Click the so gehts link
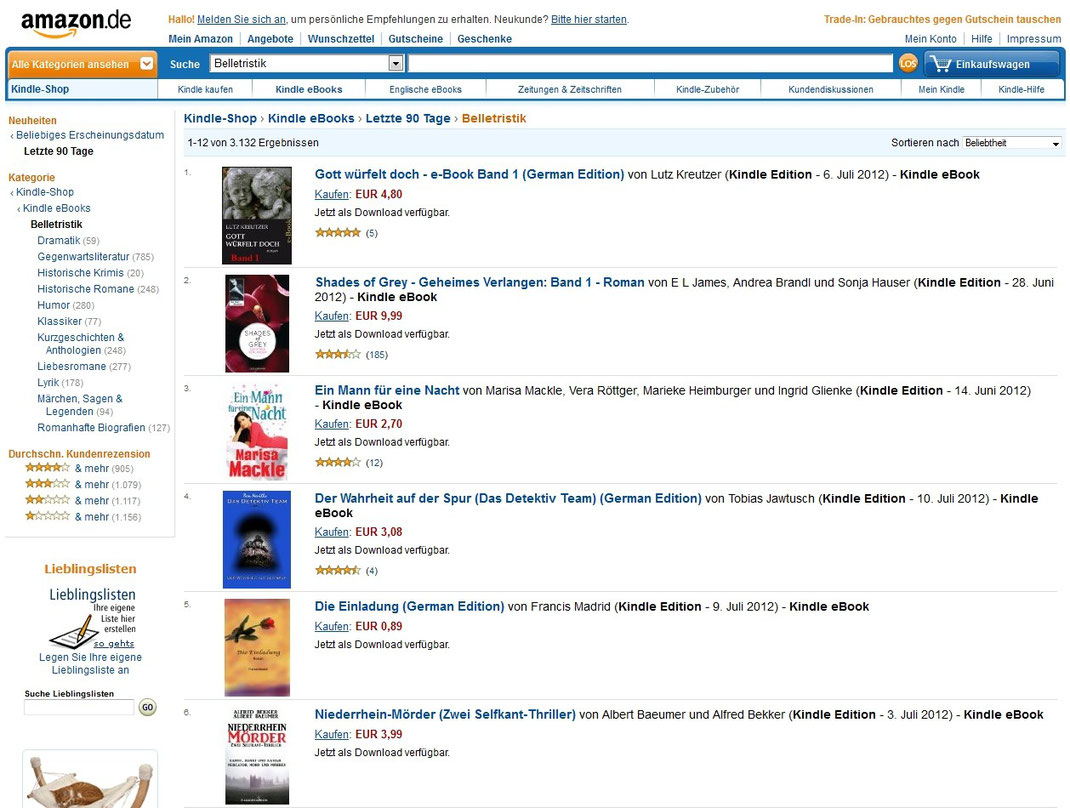The height and width of the screenshot is (808, 1070). pos(114,644)
